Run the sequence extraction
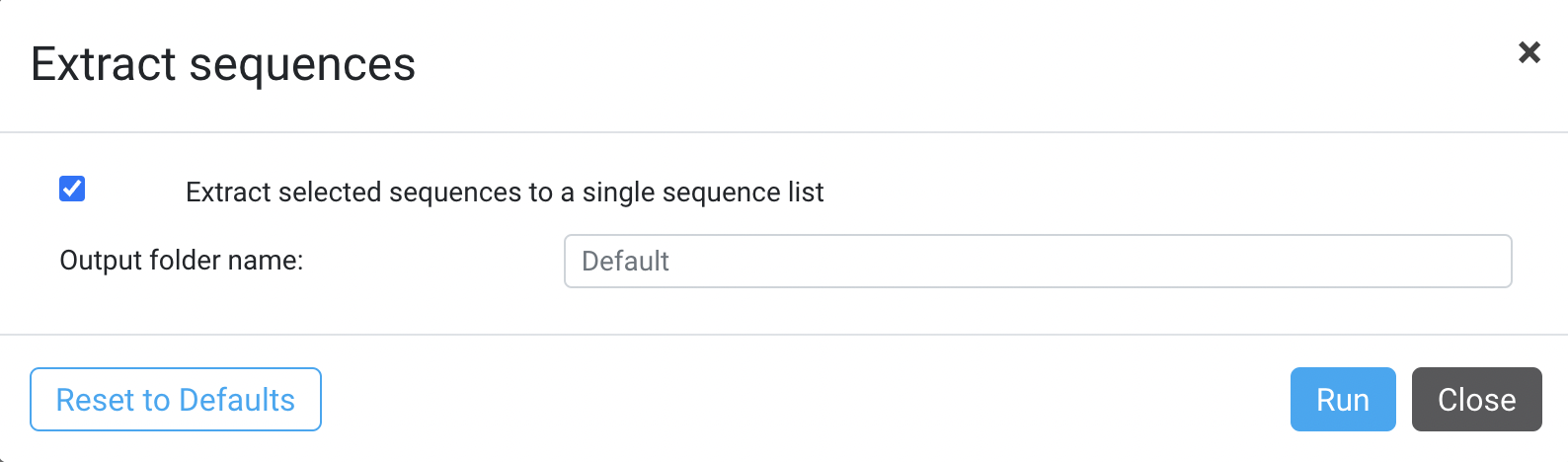This screenshot has width=1568, height=462. tap(1343, 399)
